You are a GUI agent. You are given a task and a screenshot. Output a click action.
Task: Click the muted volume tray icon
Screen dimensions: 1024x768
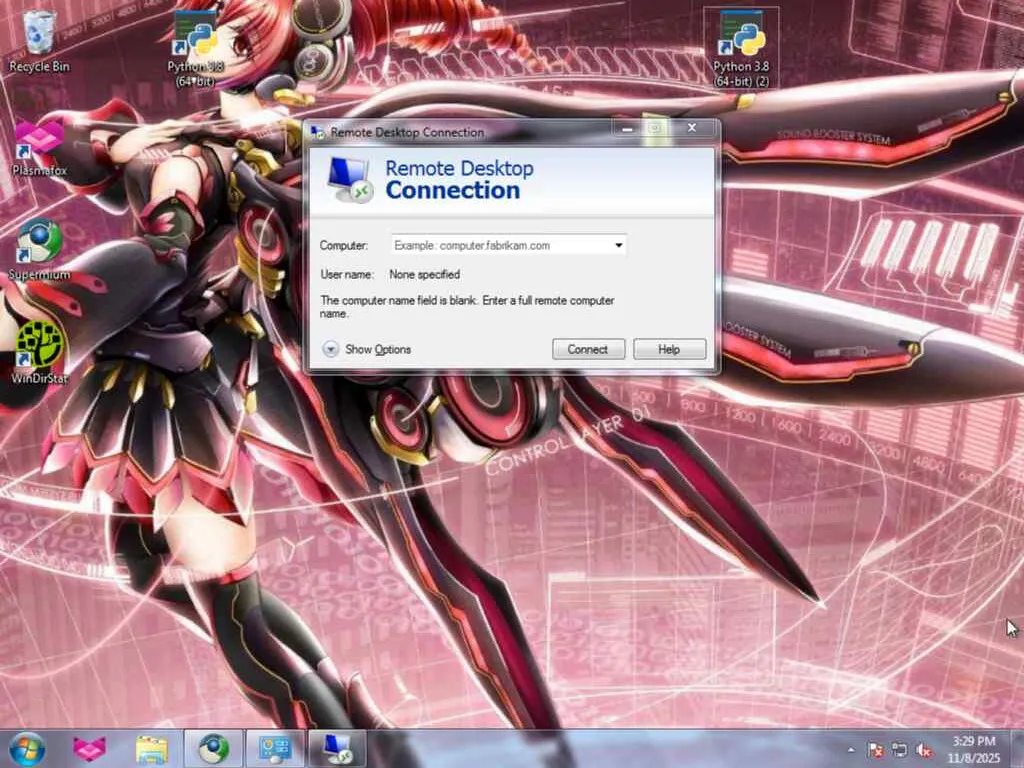coord(923,750)
